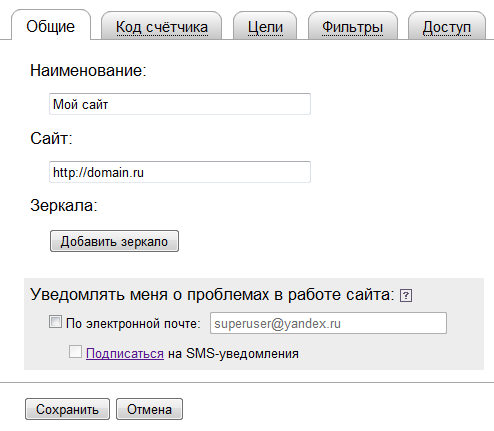Open the Доступ tab
This screenshot has height=431, width=494.
point(447,27)
